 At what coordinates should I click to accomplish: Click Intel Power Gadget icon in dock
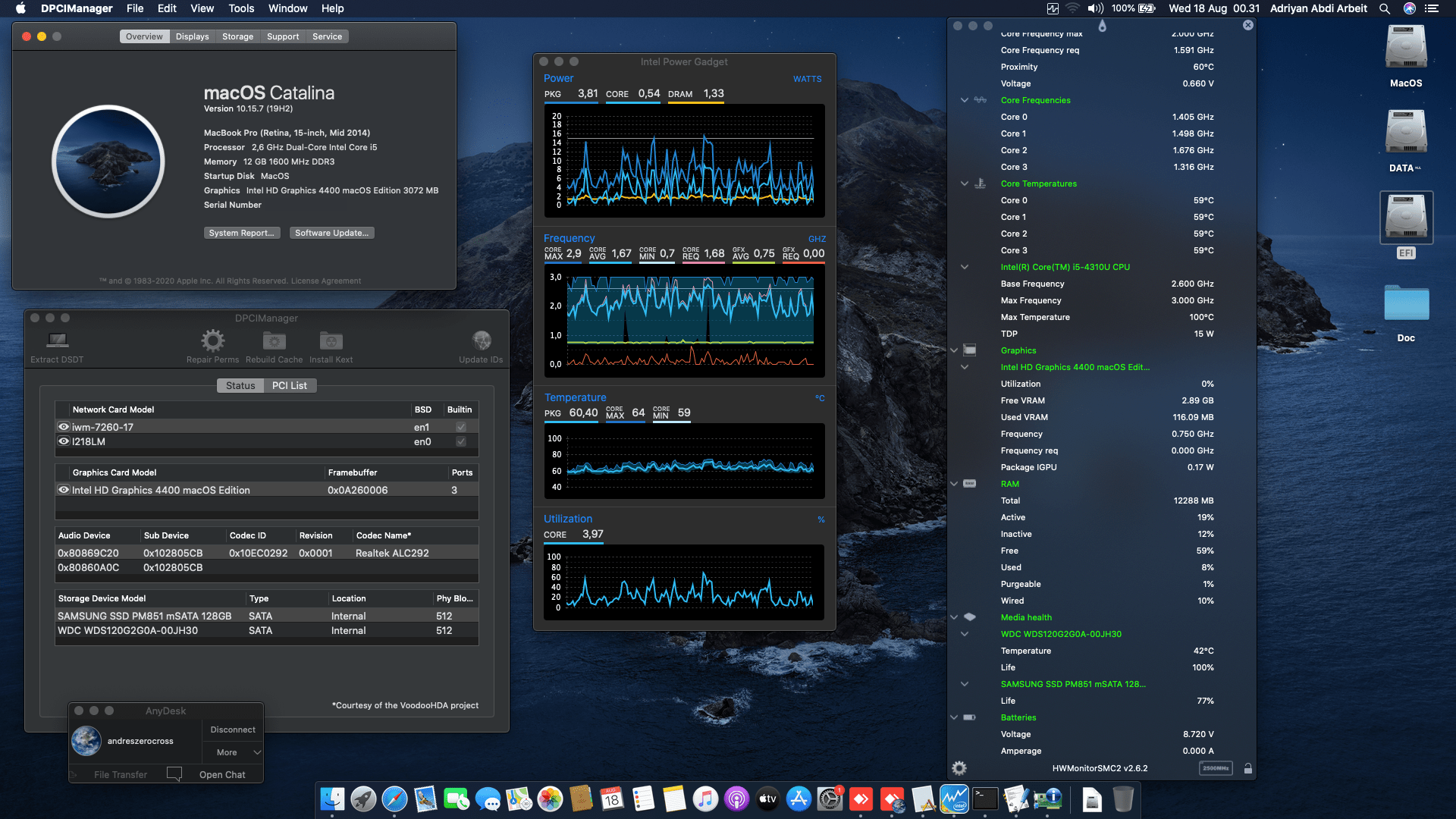pyautogui.click(x=954, y=799)
